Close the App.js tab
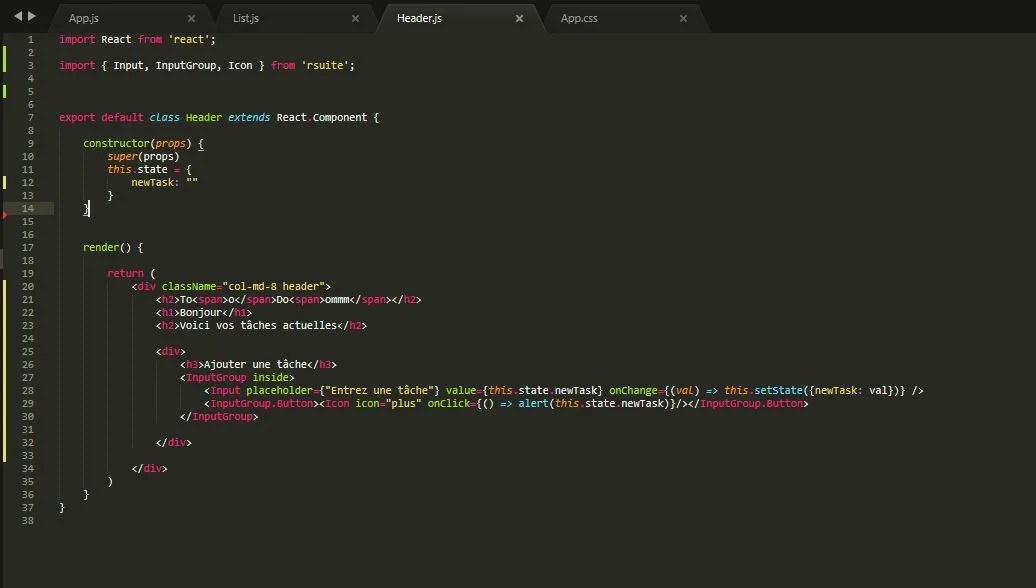The height and width of the screenshot is (588, 1036). coord(191,18)
